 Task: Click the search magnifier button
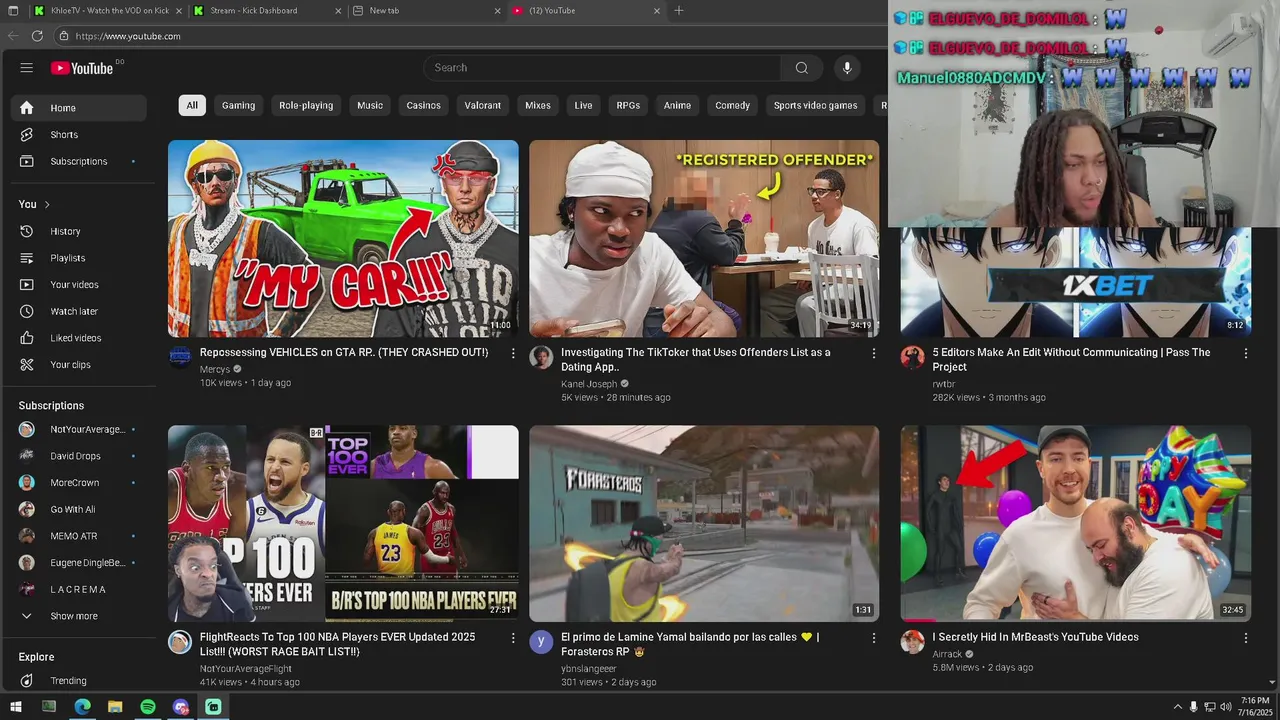pyautogui.click(x=801, y=68)
